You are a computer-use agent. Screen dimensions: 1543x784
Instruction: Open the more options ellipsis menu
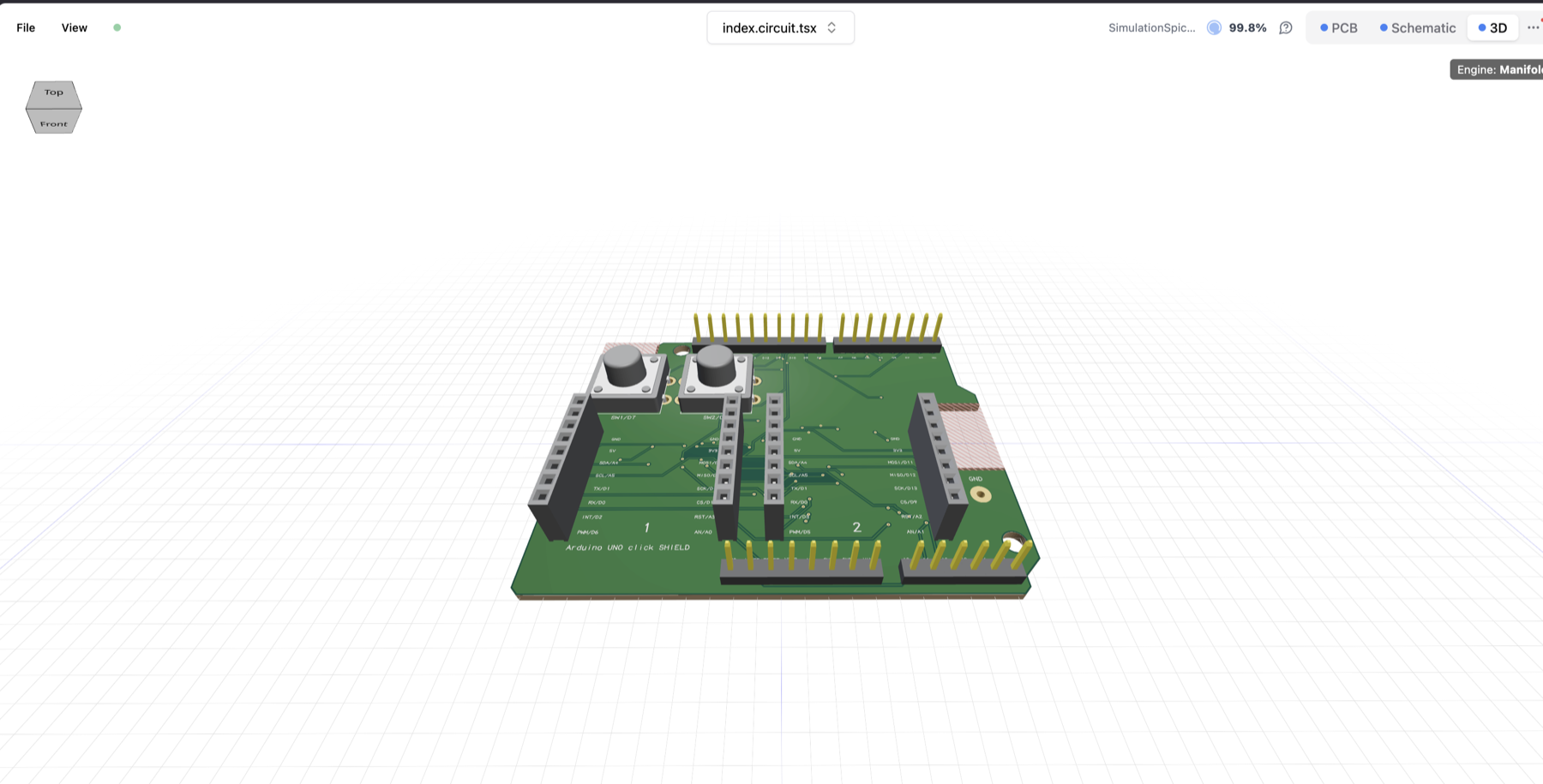[x=1533, y=27]
